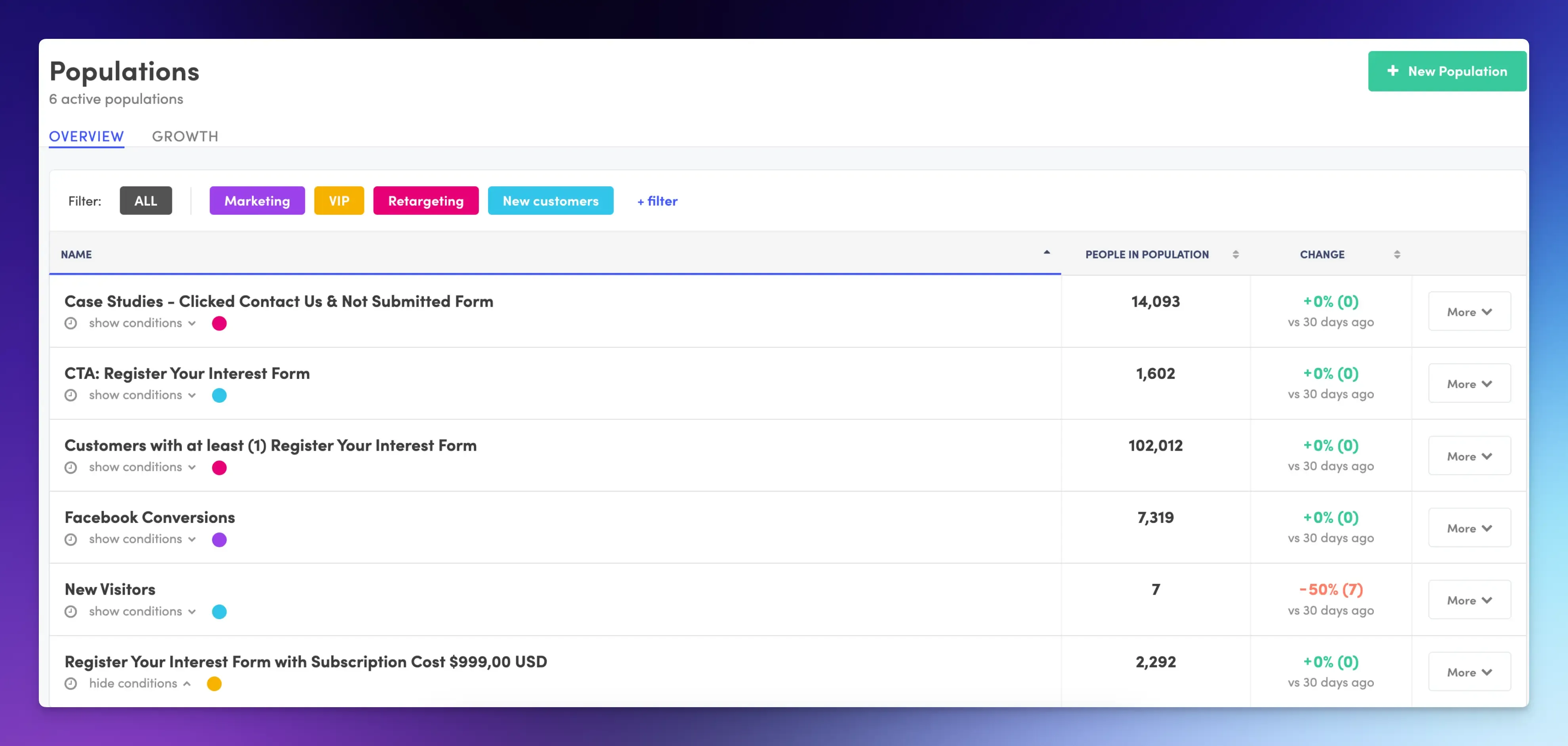Click the + filter link
1568x746 pixels.
click(657, 201)
